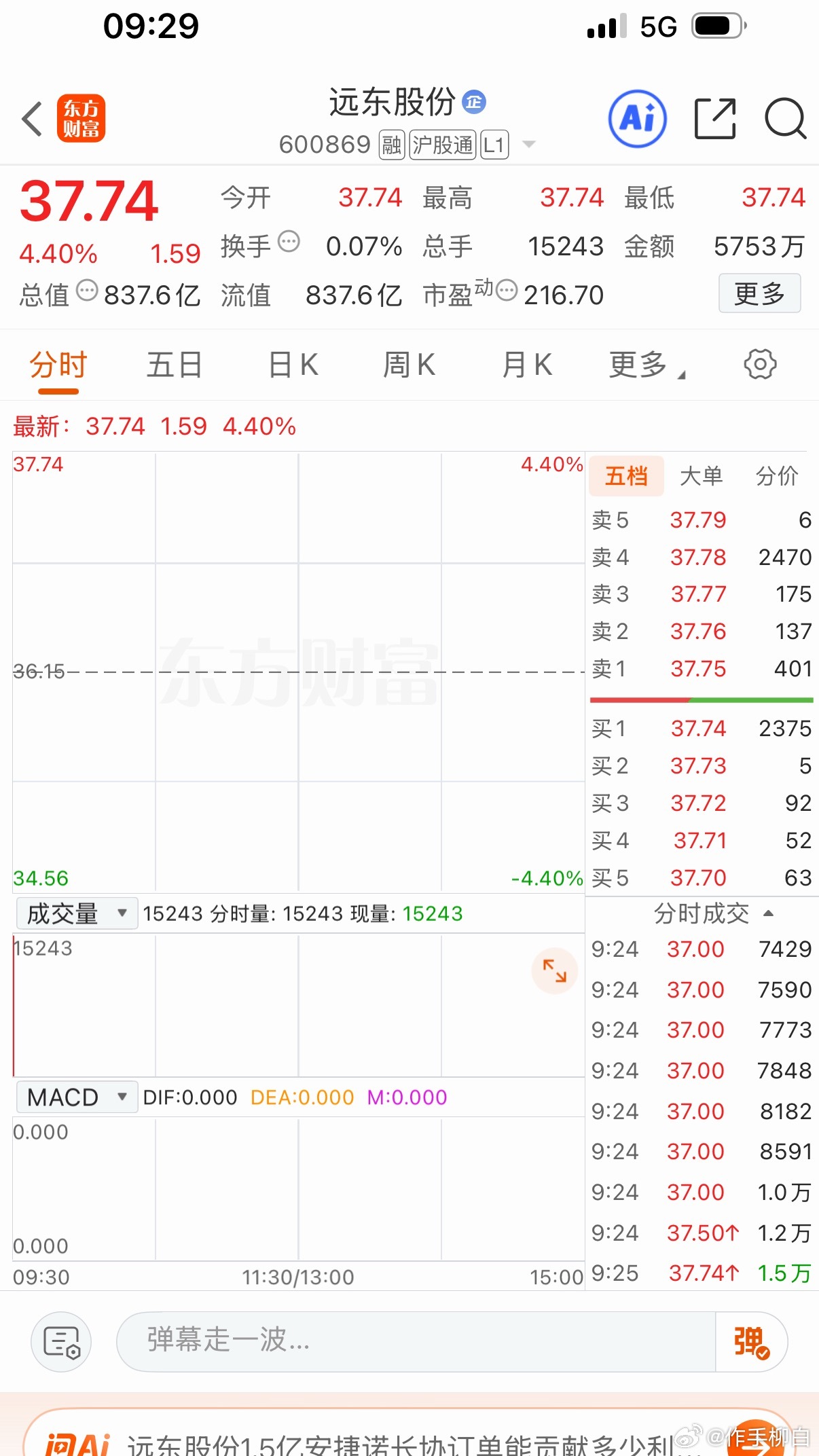Switch to the 大单 tab
The height and width of the screenshot is (1456, 819).
[701, 476]
